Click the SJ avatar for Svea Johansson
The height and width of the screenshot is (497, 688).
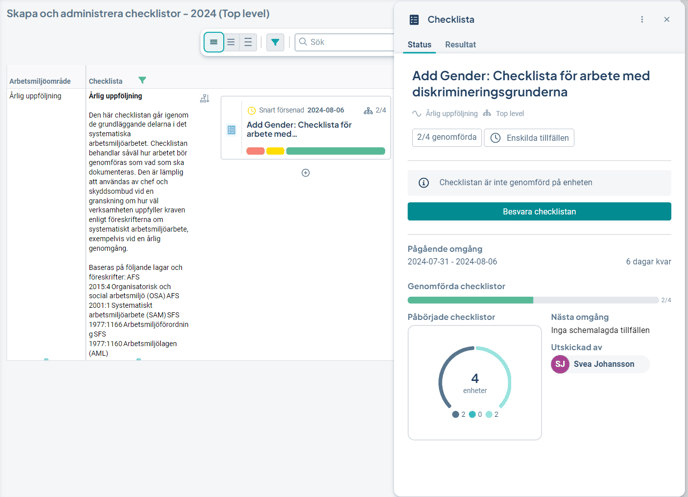[x=560, y=364]
